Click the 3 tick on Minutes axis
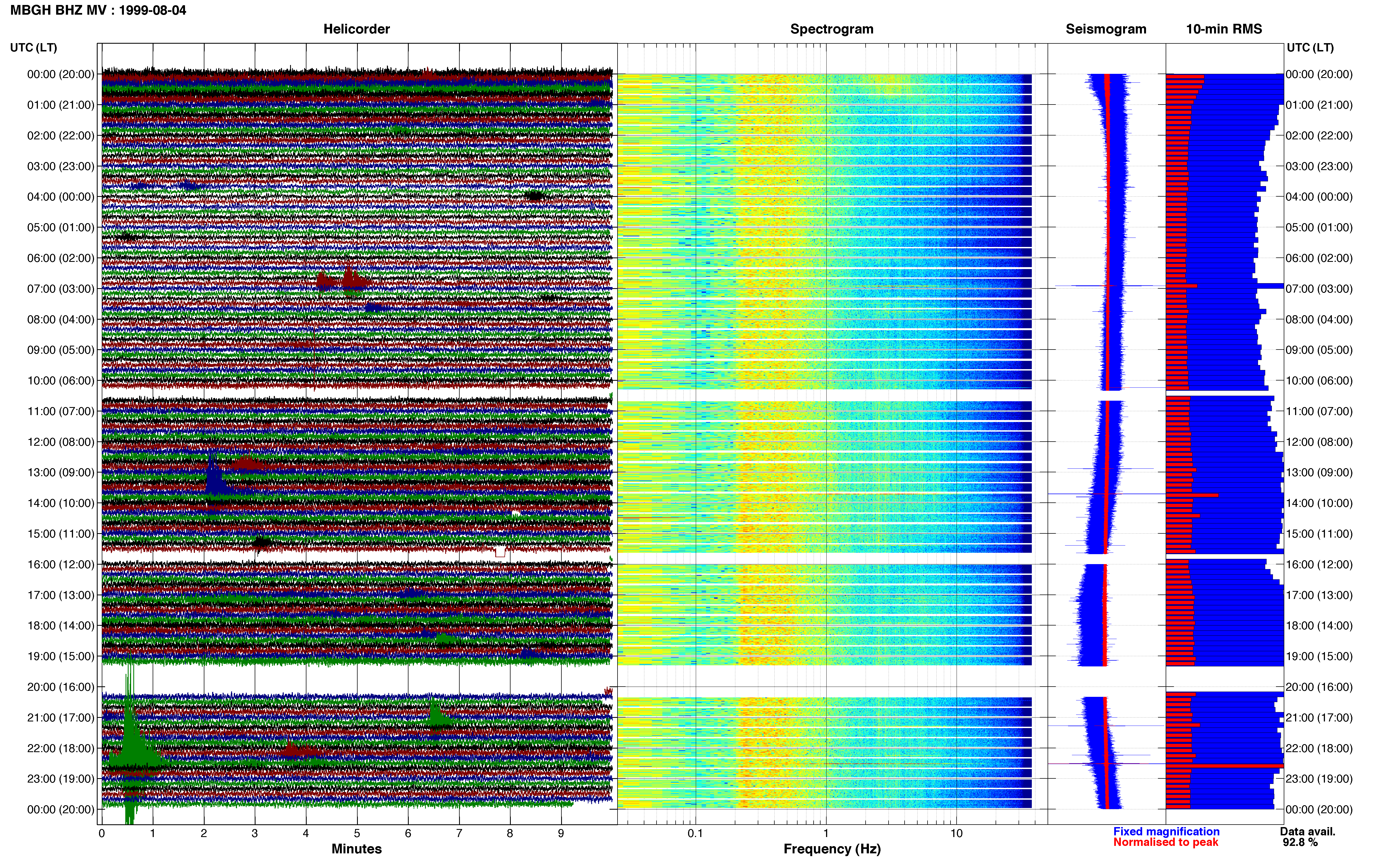The height and width of the screenshot is (868, 1388). point(255,833)
